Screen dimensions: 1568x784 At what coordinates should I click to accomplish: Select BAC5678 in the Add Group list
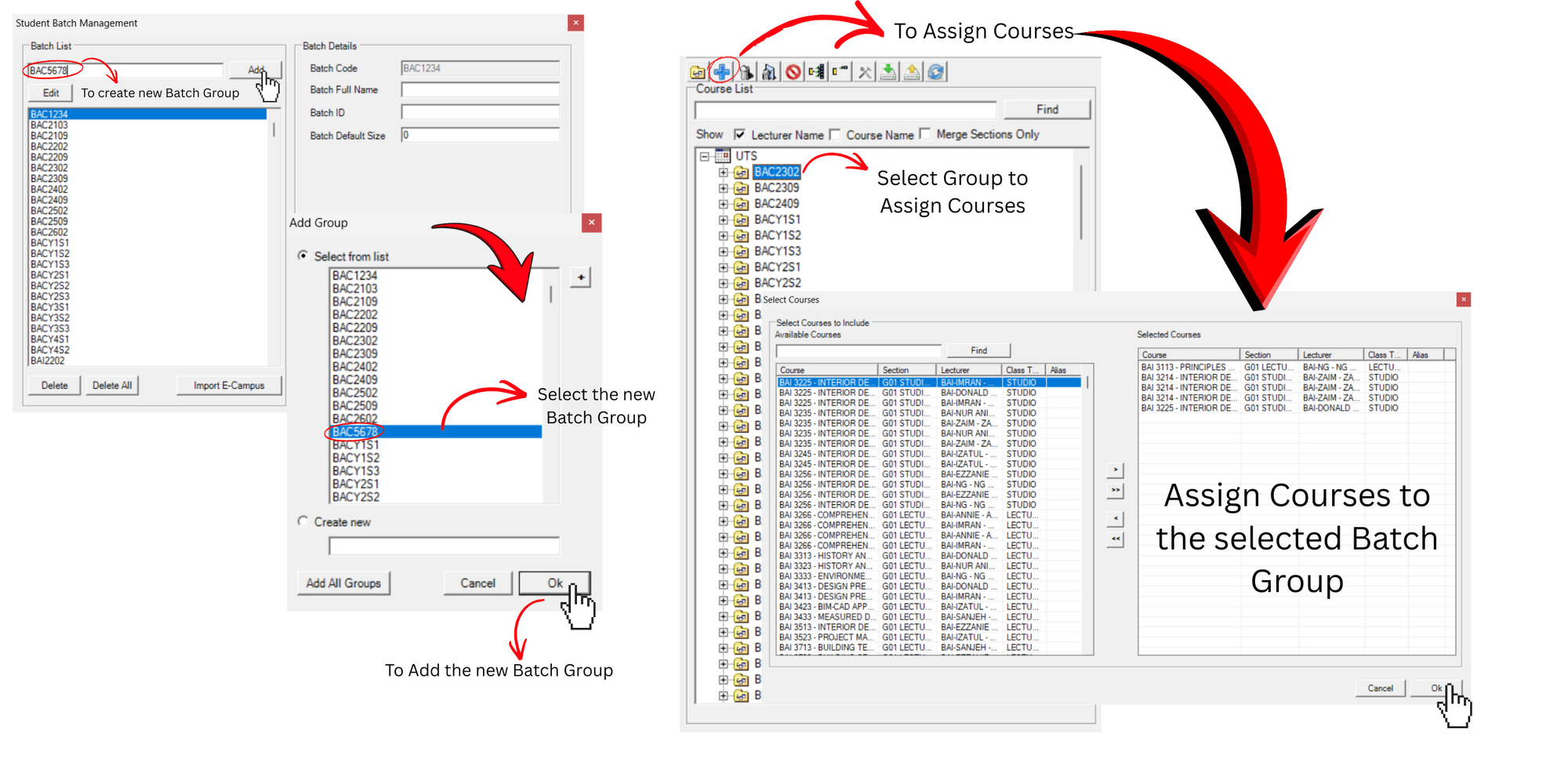(436, 432)
